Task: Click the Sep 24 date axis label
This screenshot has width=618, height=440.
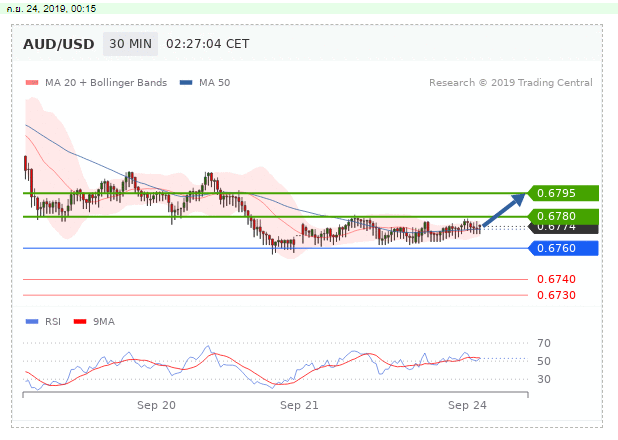Action: (x=467, y=405)
